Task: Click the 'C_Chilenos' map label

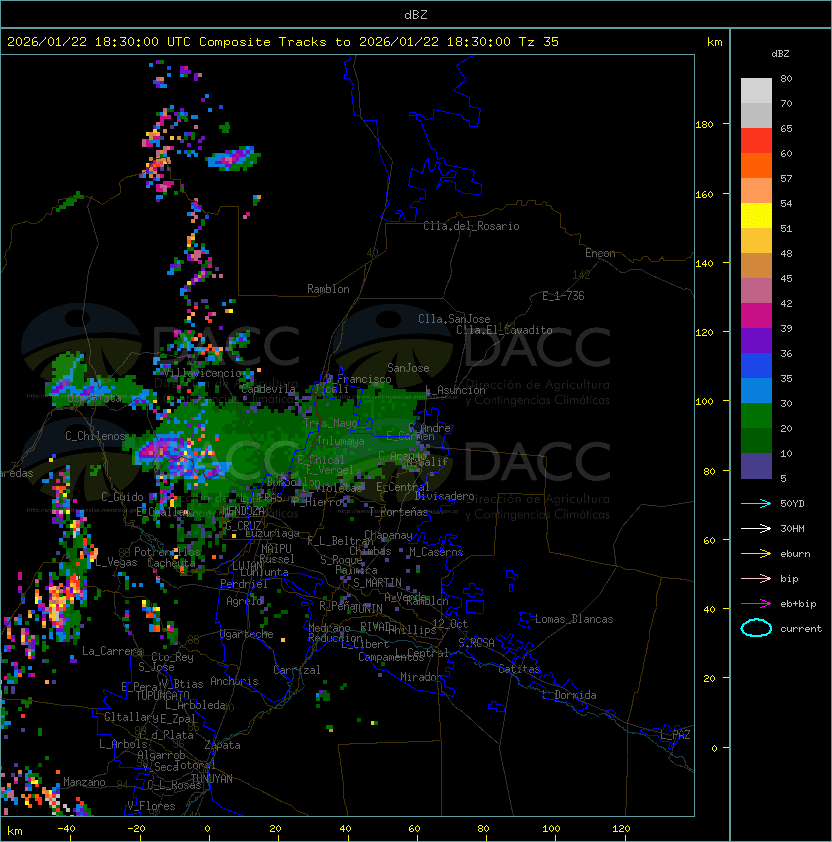Action: [95, 436]
